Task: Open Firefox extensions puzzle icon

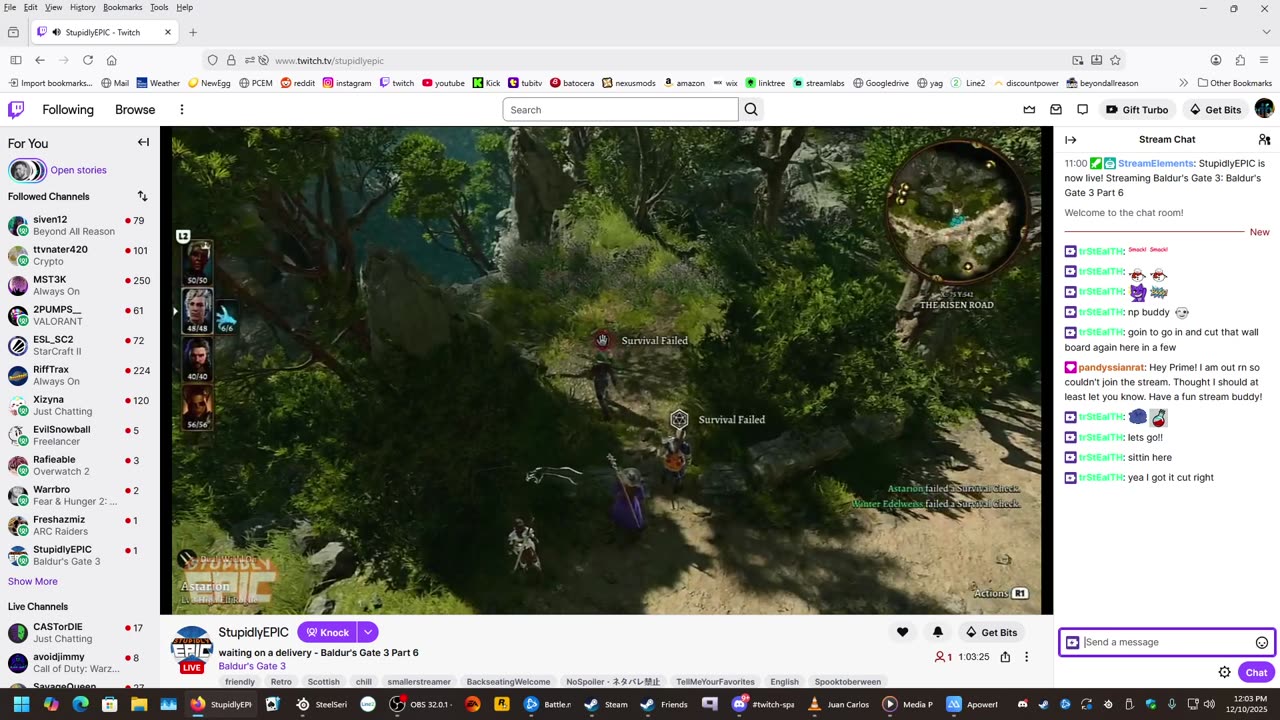Action: coord(1240,60)
